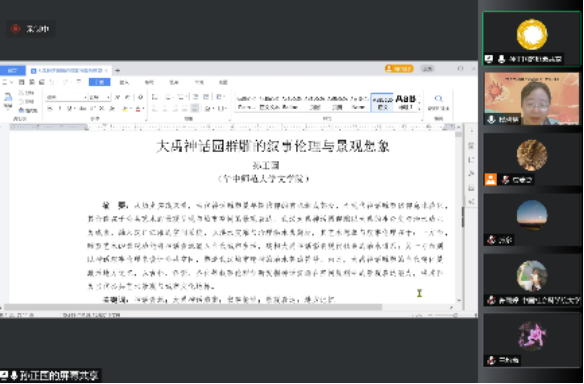The width and height of the screenshot is (584, 384).
Task: Select the purple flower avatar participant tile
Action: pos(531,340)
